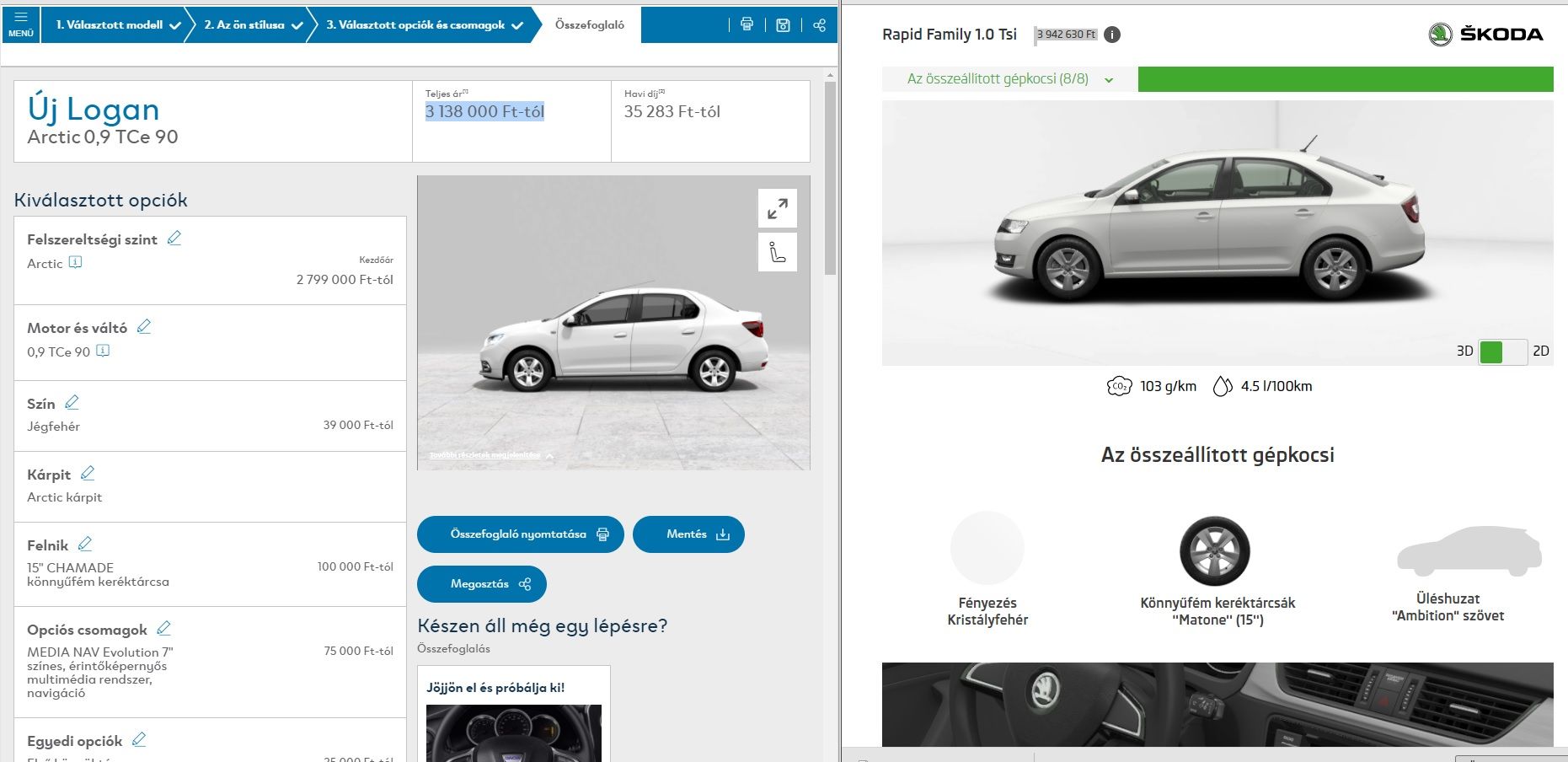The height and width of the screenshot is (762, 1568).
Task: Click the fuel consumption drop icon
Action: [x=1223, y=386]
